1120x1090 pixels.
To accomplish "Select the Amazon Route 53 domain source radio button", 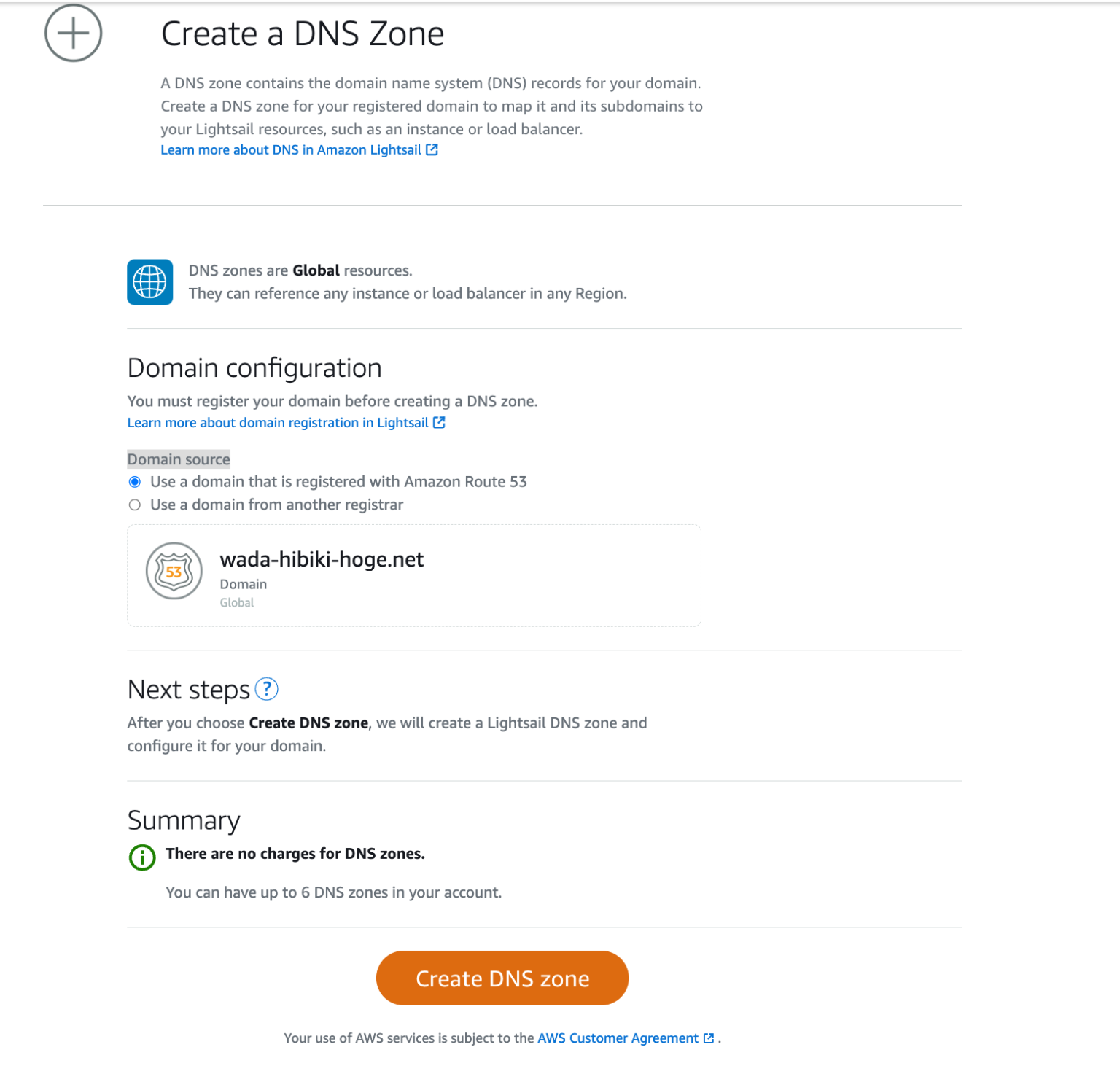I will point(134,481).
